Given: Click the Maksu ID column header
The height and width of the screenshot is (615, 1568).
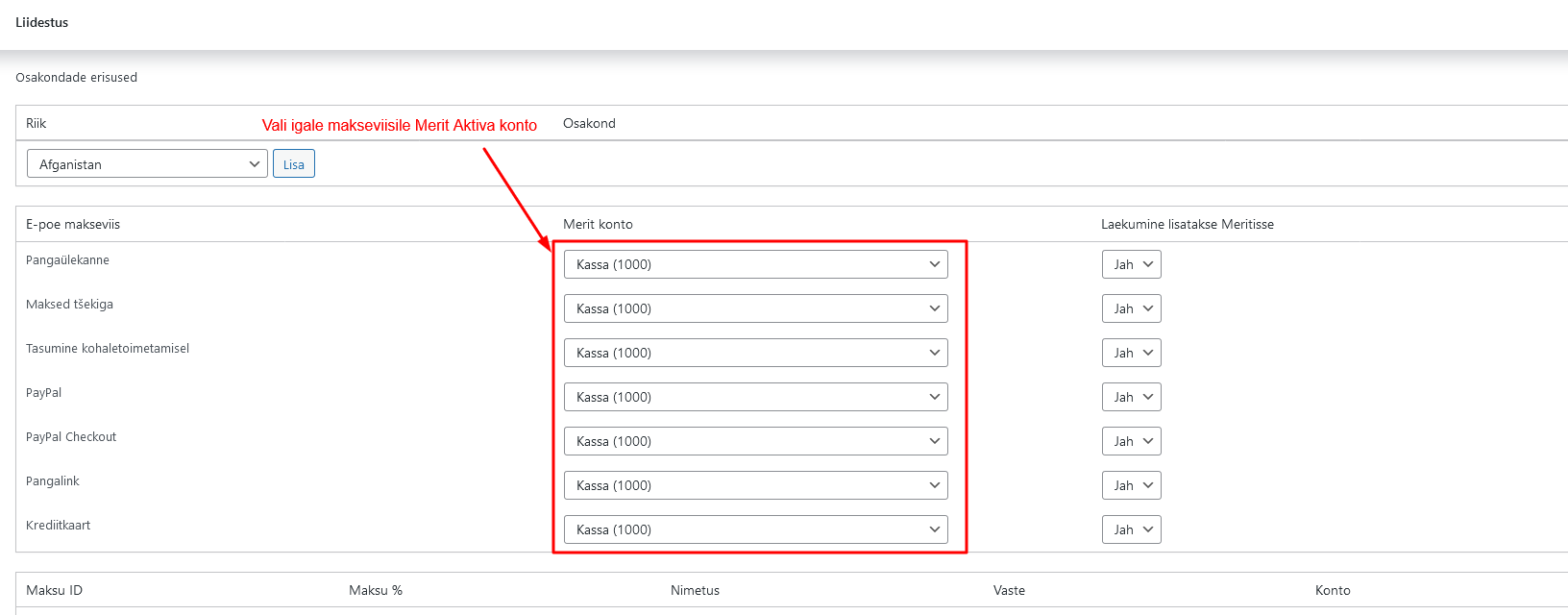Looking at the screenshot, I should [55, 590].
